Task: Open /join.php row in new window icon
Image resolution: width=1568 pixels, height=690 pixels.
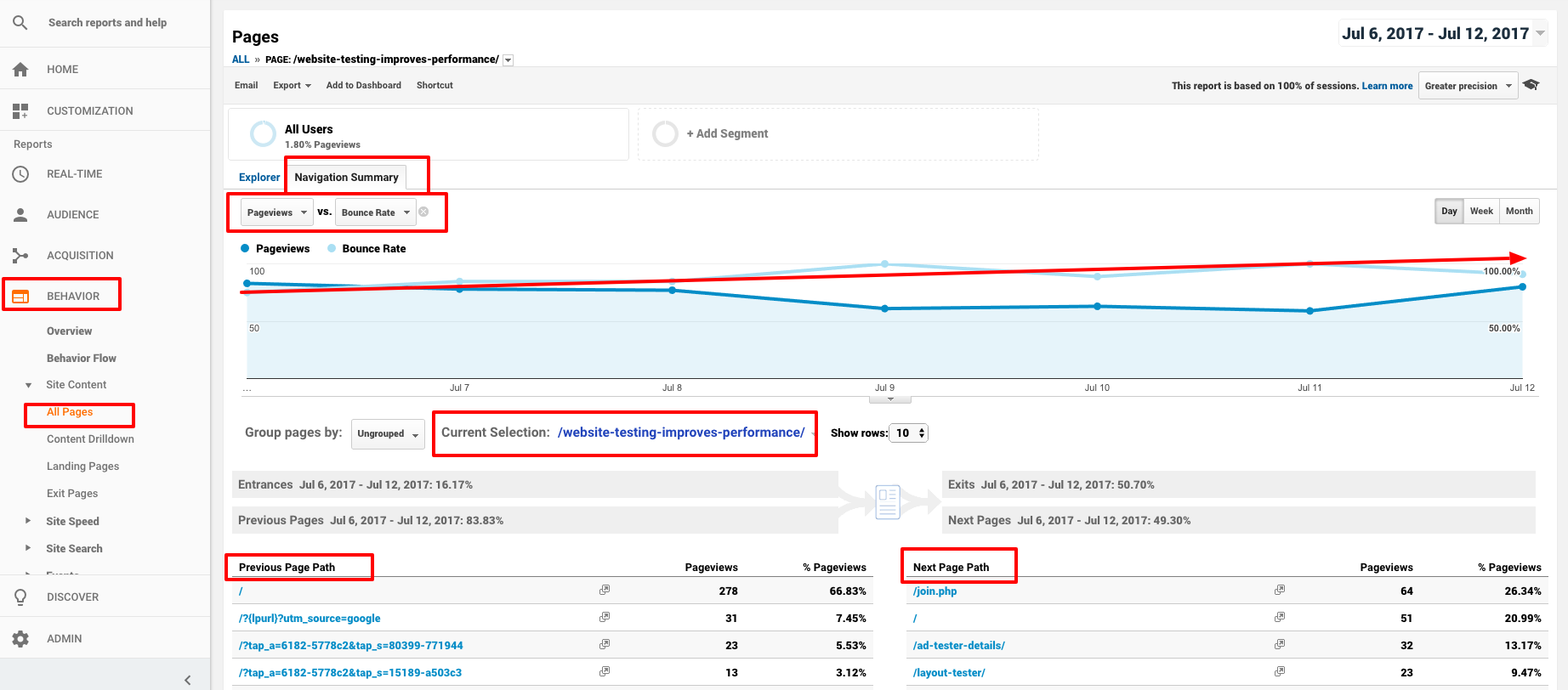Action: click(x=1280, y=590)
